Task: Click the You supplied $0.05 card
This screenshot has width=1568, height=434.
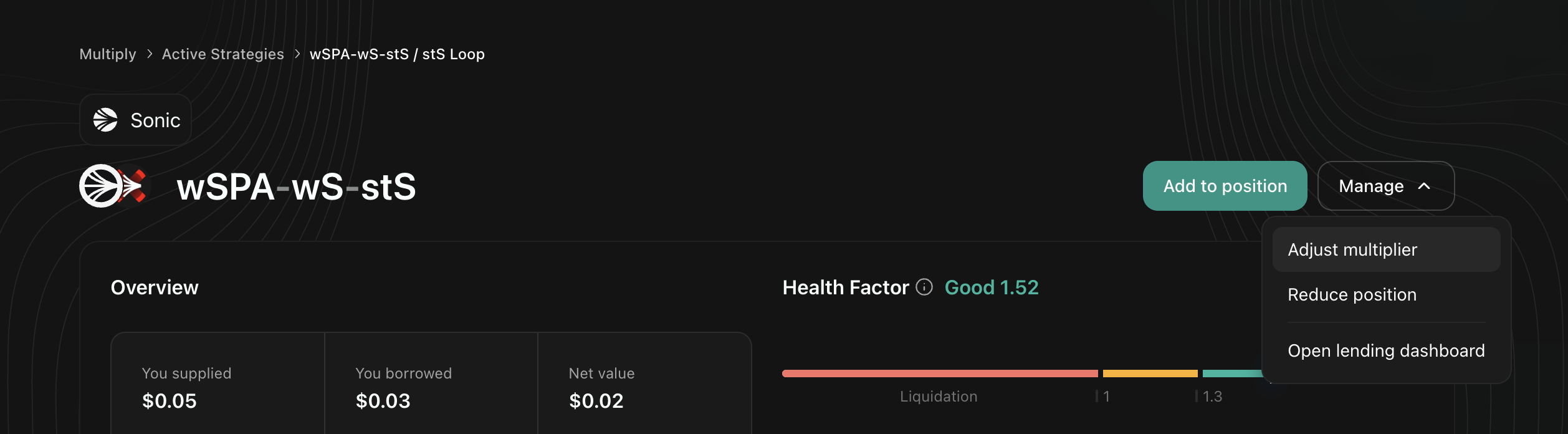Action: (x=218, y=387)
